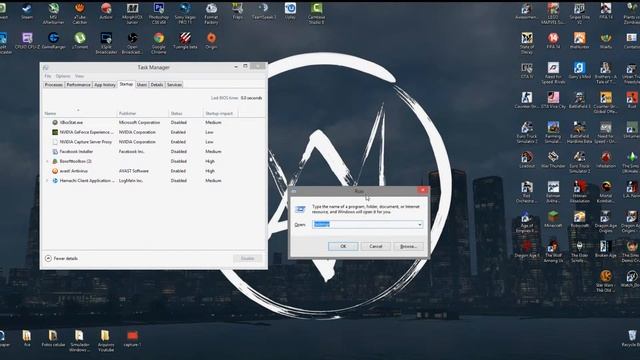Open the Battlefield Hardline Beta shortcut
The width and height of the screenshot is (640, 360).
tap(580, 133)
